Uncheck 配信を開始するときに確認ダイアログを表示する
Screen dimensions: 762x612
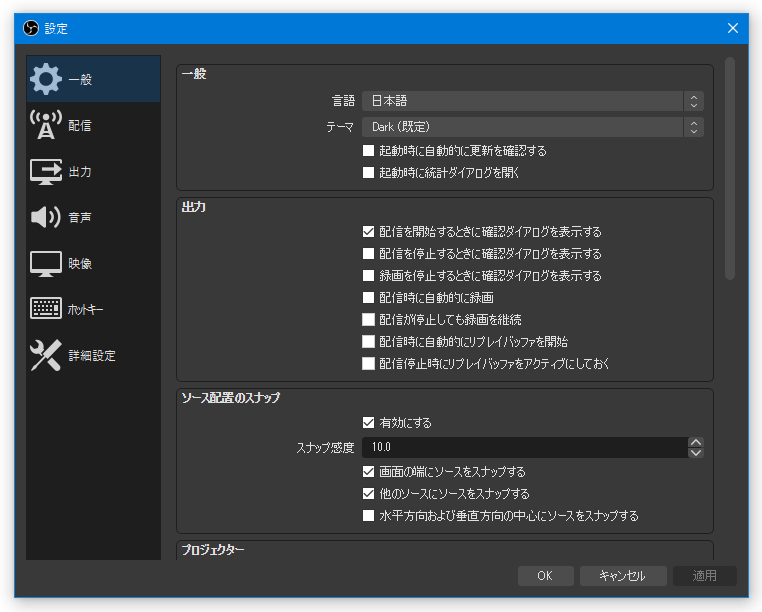tap(368, 231)
